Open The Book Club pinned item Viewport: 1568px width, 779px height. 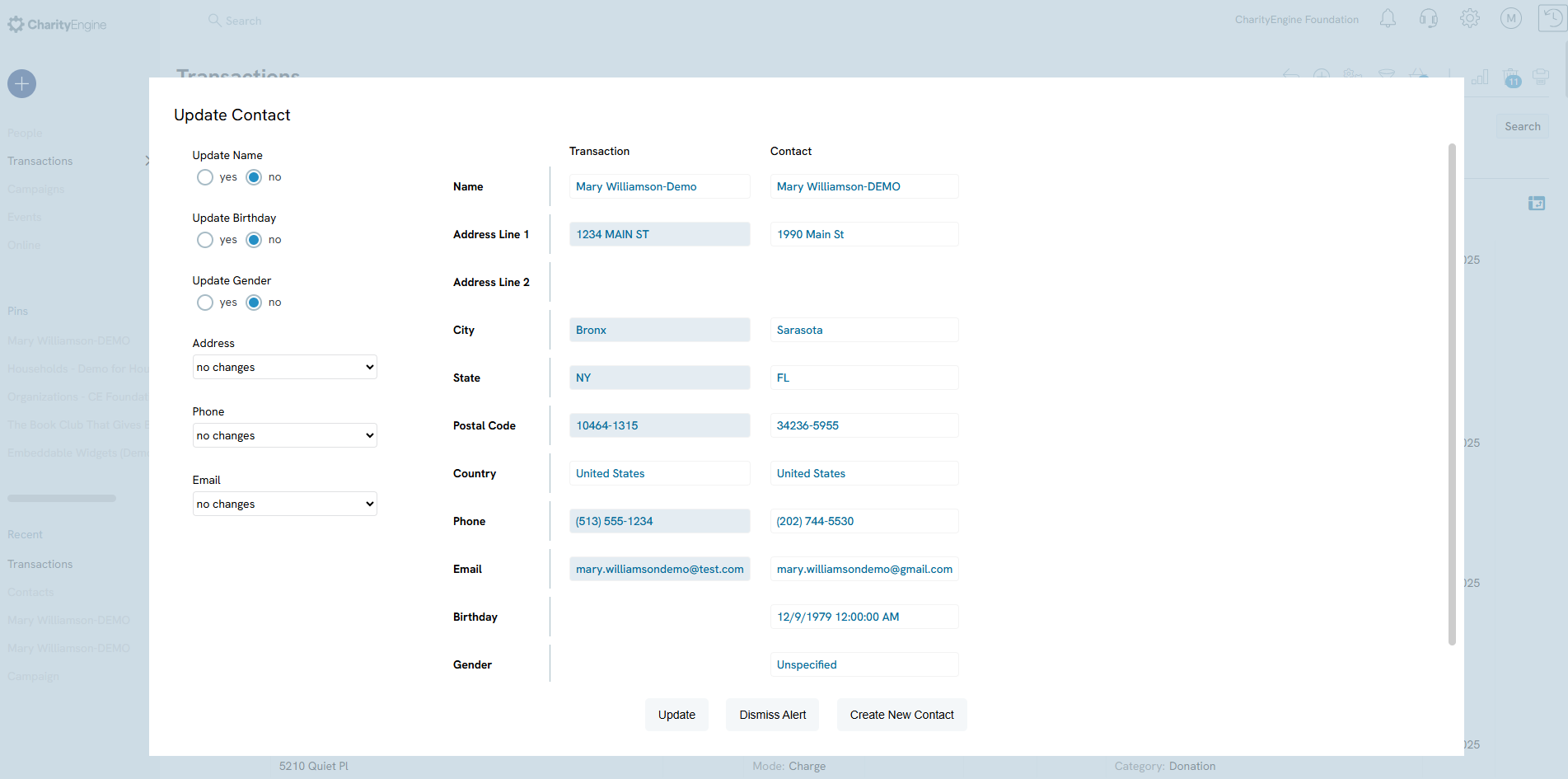tap(78, 425)
